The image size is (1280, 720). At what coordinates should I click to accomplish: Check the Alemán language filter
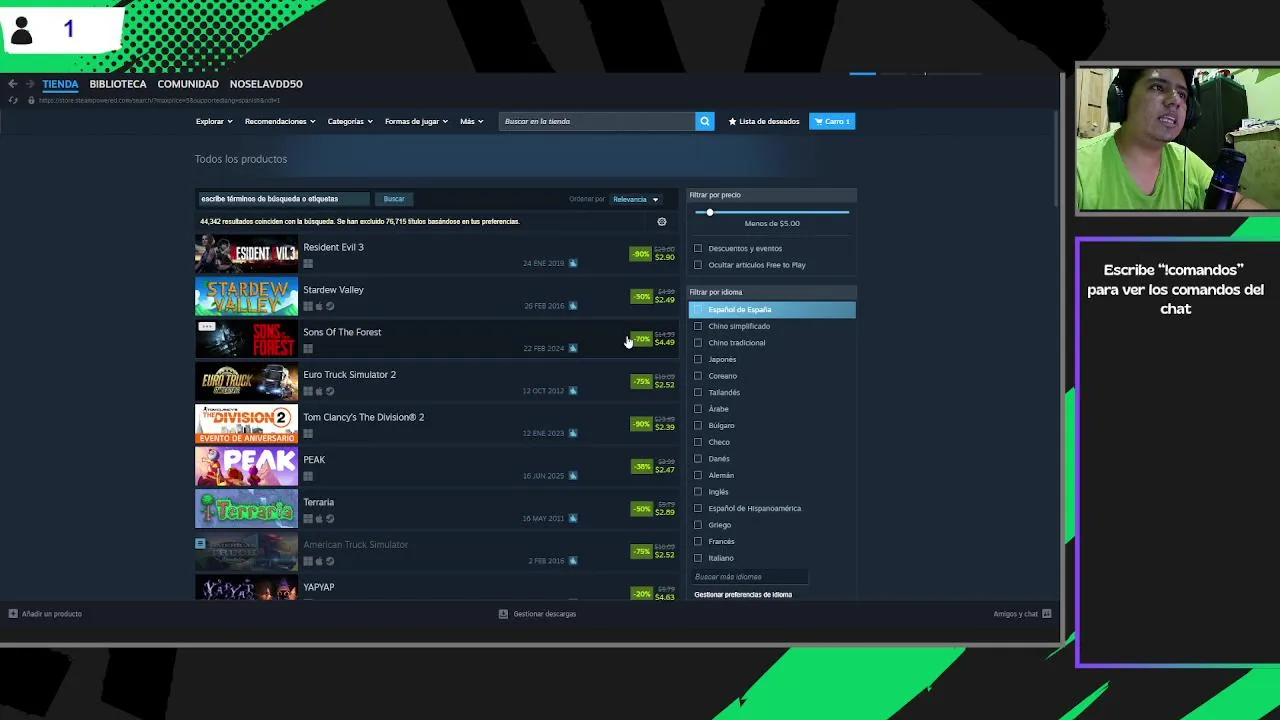[x=698, y=475]
